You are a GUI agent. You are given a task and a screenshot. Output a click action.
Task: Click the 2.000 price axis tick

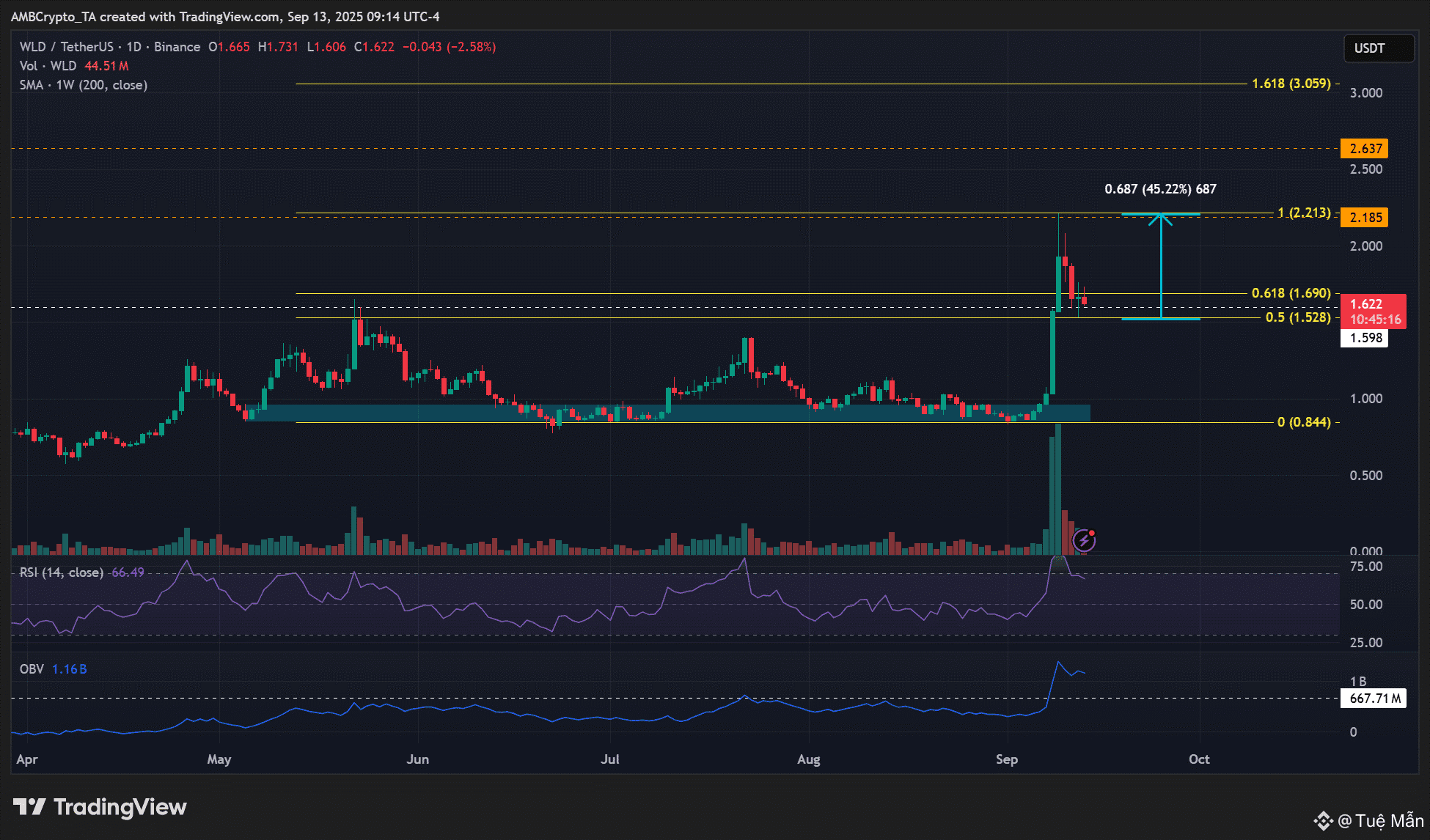[1366, 246]
